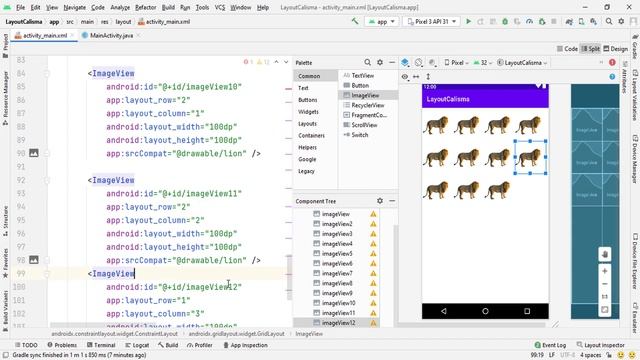Toggle view options eye icon
This screenshot has height=360, width=640.
click(404, 76)
